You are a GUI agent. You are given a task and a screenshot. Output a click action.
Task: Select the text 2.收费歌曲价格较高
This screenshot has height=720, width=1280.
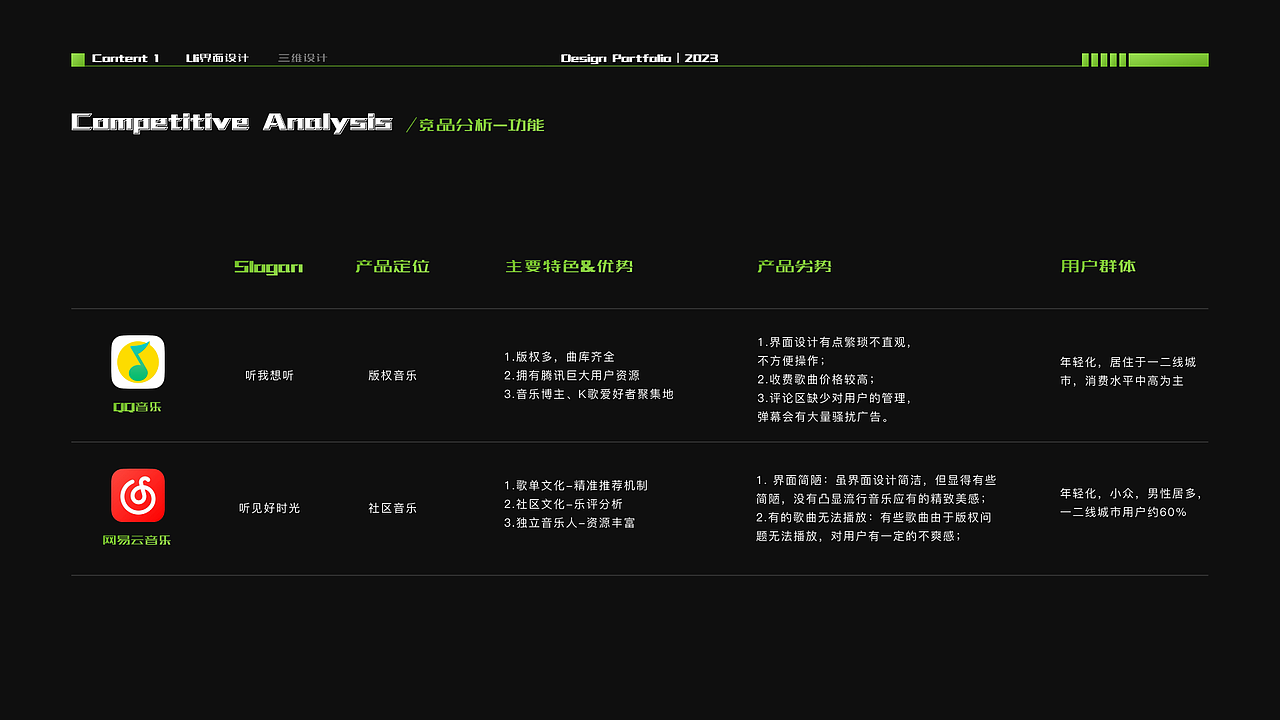[814, 380]
